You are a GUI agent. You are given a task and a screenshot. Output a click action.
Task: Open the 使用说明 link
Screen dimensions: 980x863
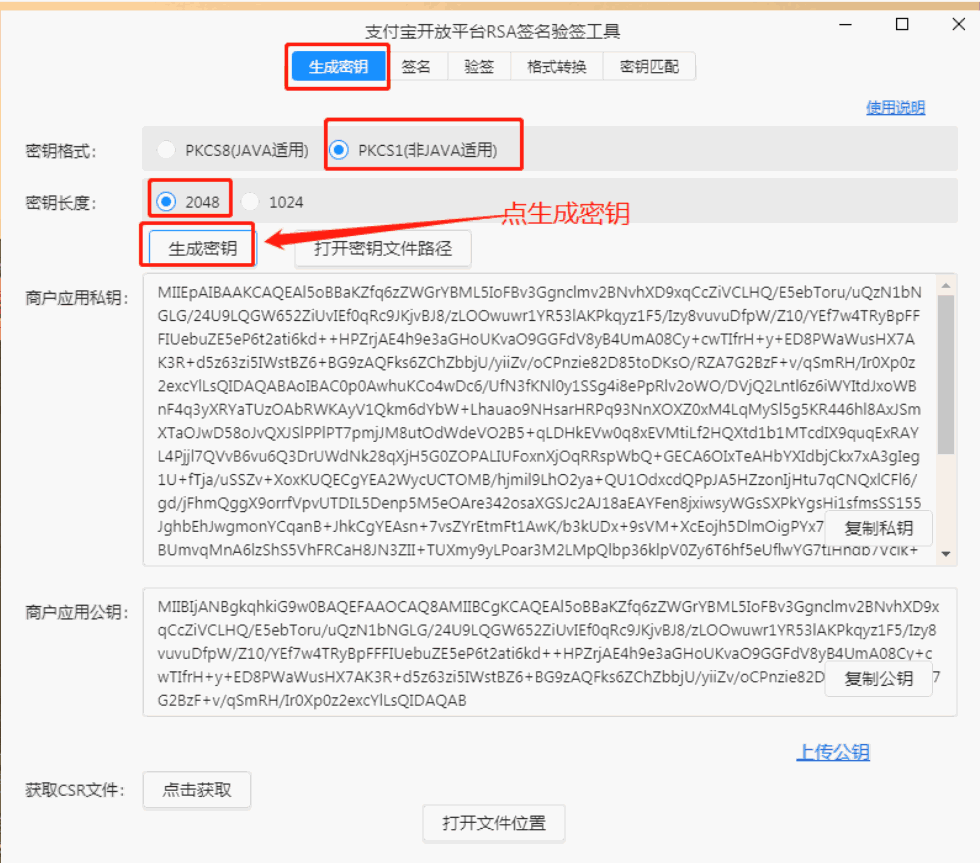click(x=895, y=107)
